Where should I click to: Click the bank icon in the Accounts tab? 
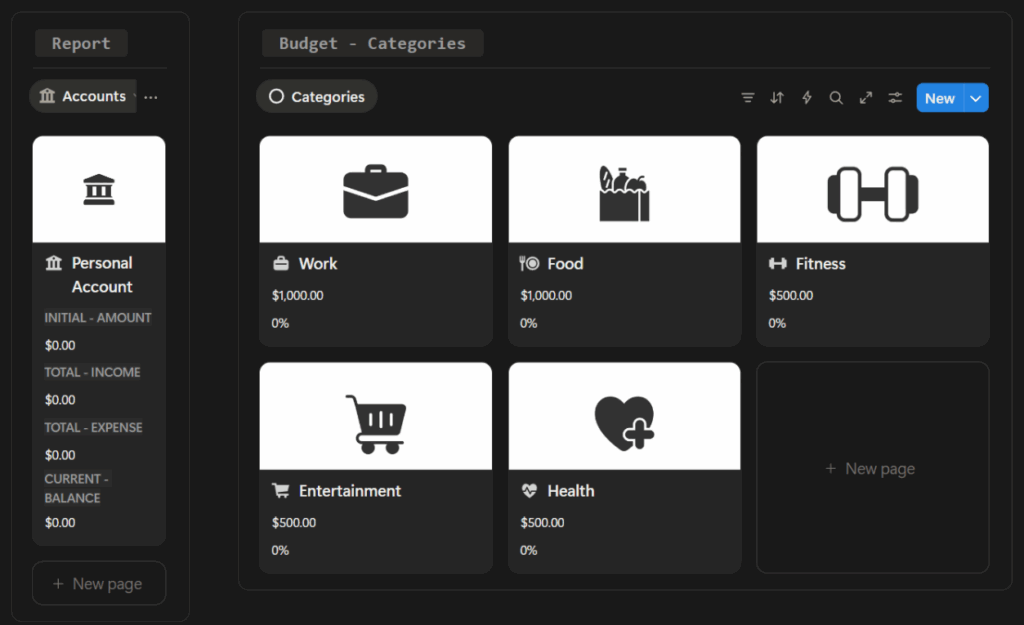[47, 96]
